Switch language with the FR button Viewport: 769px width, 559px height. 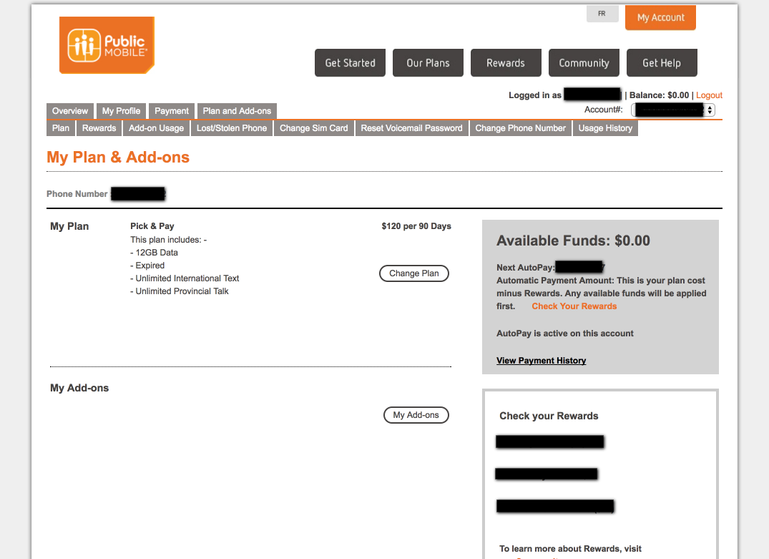click(602, 14)
